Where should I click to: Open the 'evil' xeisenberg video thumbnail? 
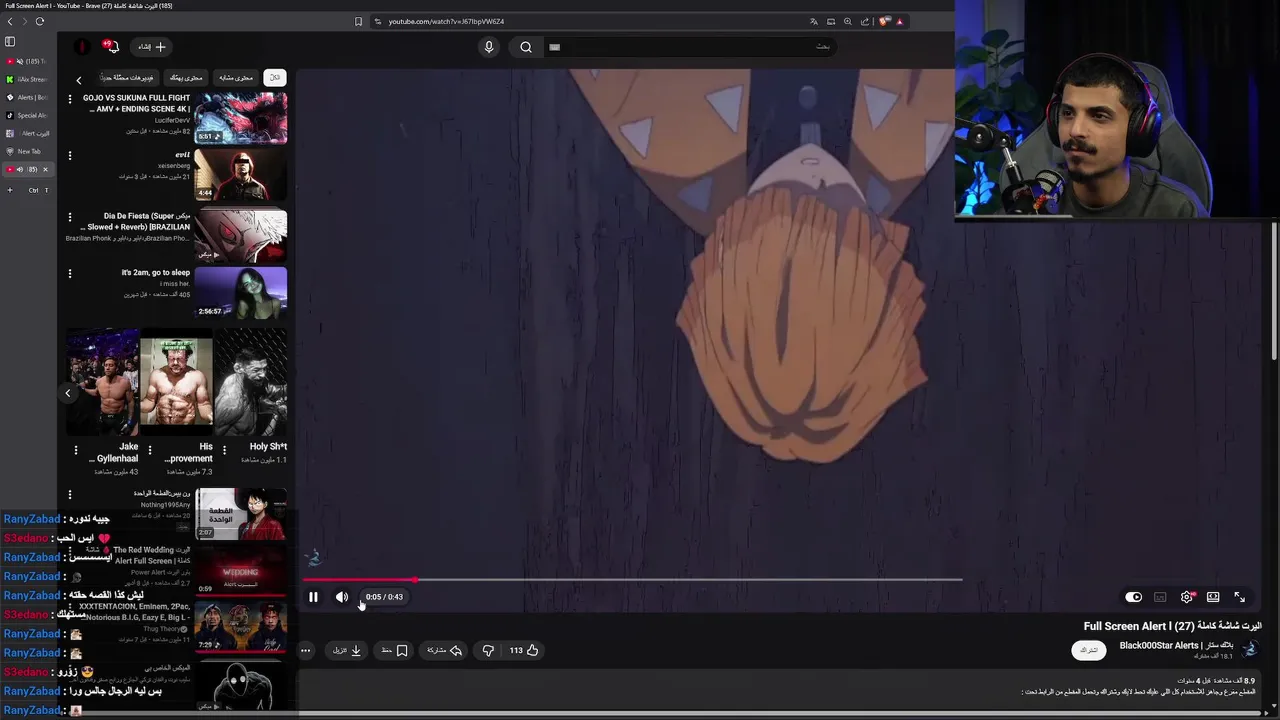240,175
